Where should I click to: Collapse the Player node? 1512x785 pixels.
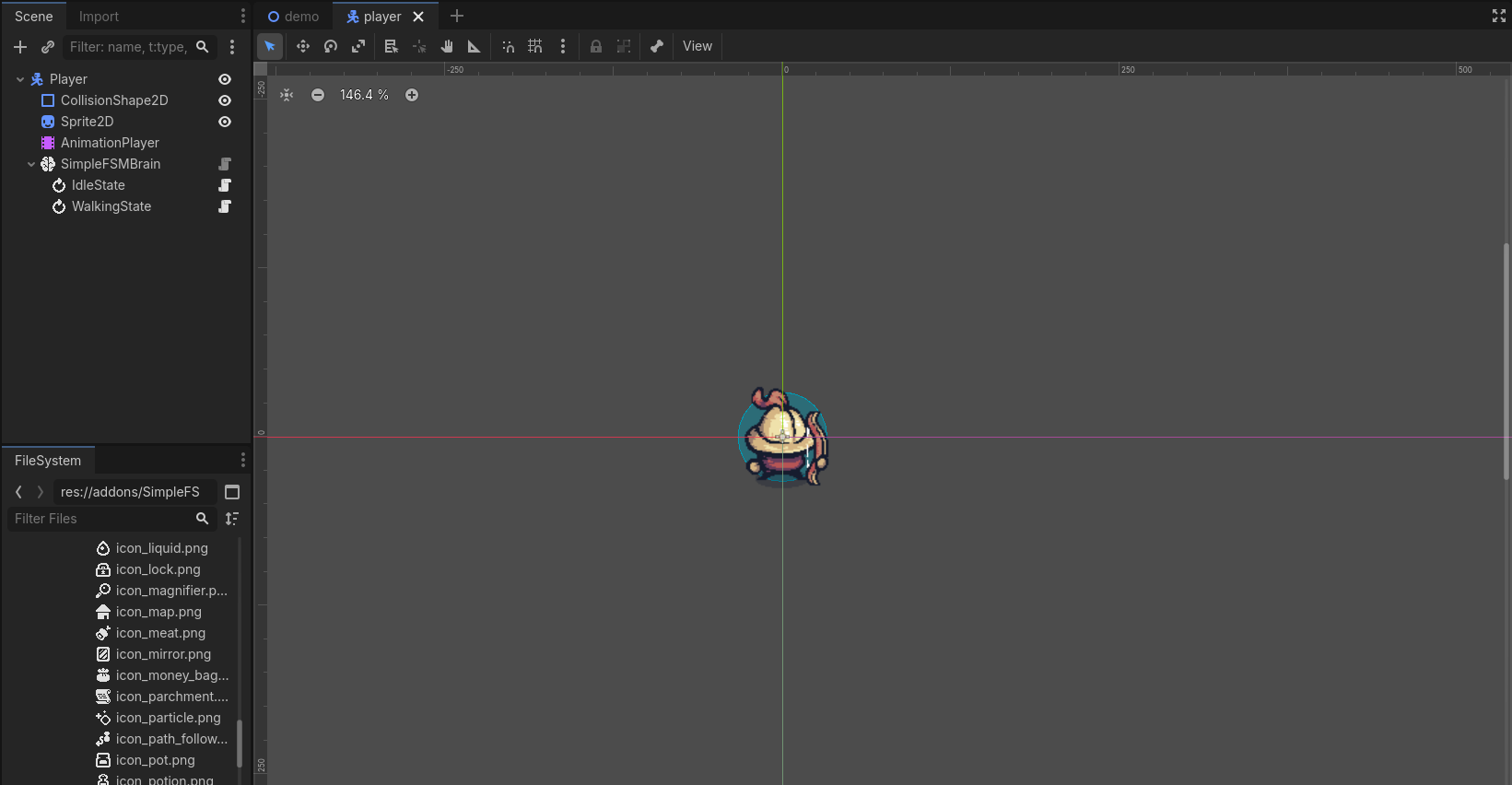click(20, 79)
